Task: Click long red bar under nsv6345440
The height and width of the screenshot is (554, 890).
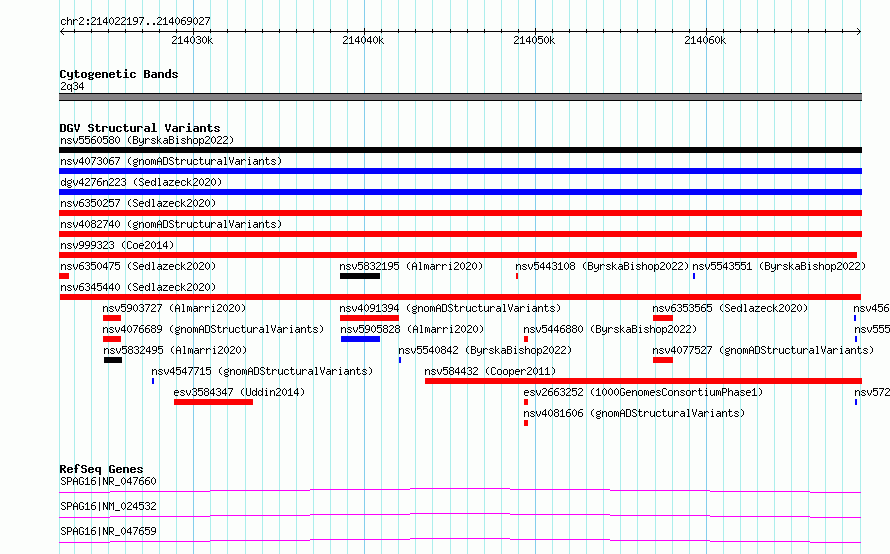Action: coord(460,297)
